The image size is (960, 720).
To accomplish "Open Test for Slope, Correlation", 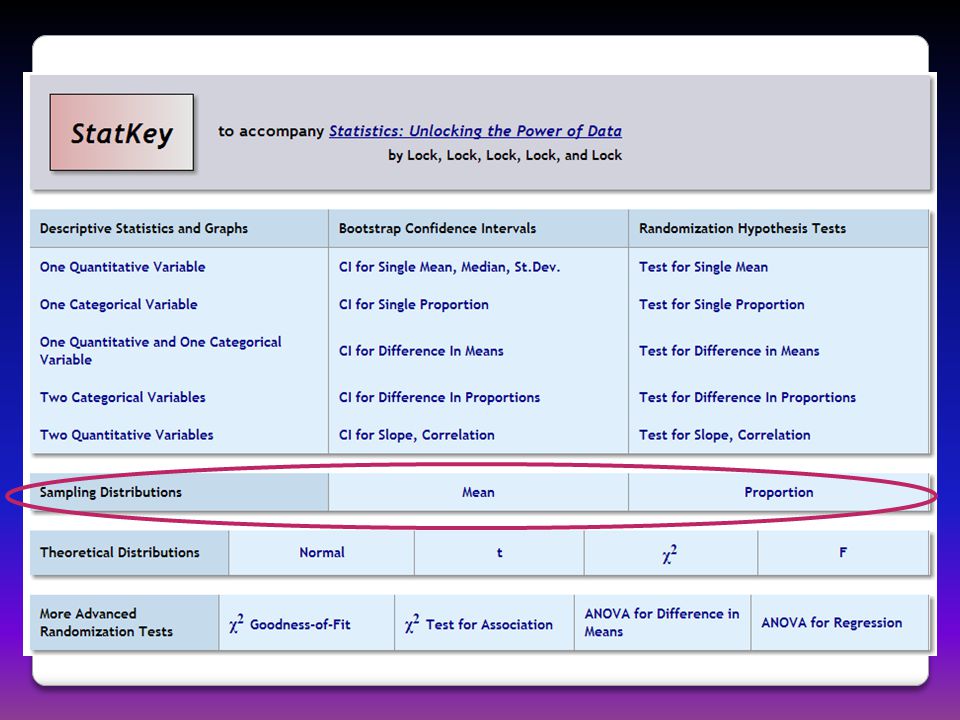I will point(725,435).
